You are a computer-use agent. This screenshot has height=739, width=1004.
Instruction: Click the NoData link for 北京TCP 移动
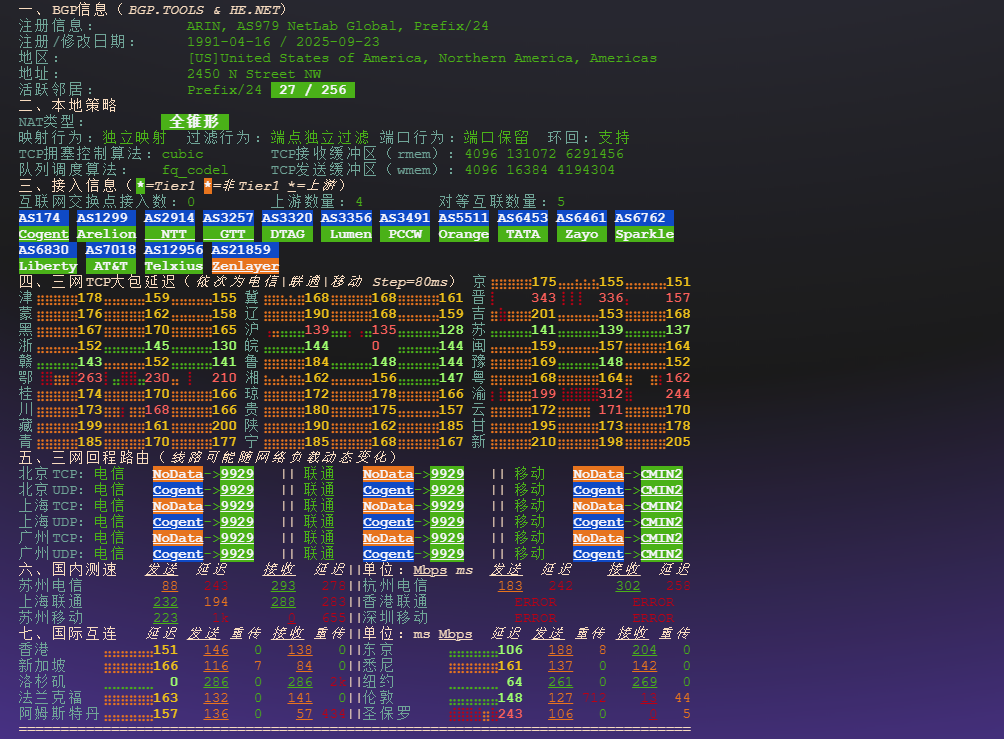[x=599, y=474]
